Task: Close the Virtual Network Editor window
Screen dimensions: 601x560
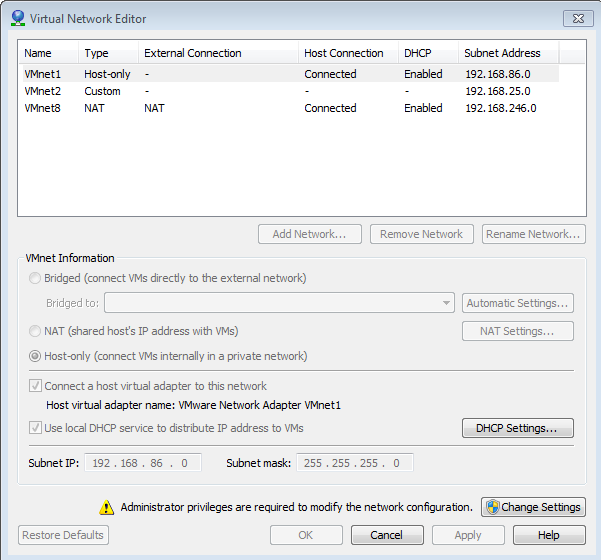Action: (577, 18)
